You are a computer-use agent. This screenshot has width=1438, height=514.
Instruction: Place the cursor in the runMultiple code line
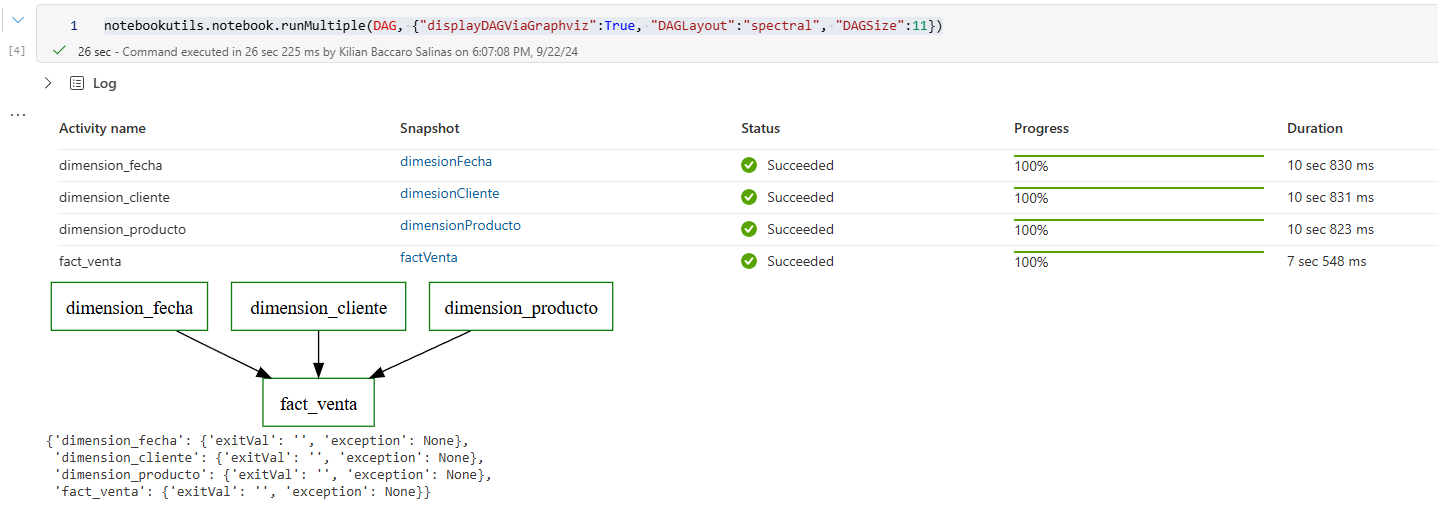[523, 25]
